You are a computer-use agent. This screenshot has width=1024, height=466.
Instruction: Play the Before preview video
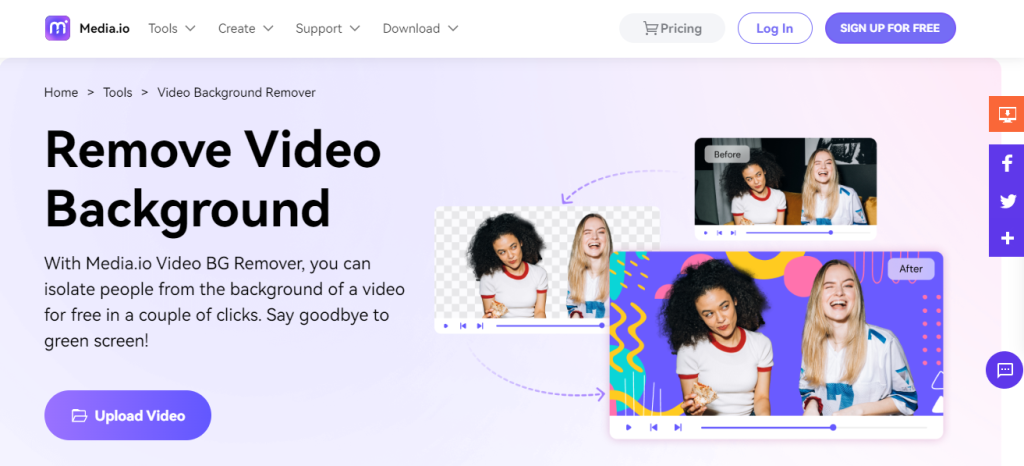pyautogui.click(x=706, y=232)
